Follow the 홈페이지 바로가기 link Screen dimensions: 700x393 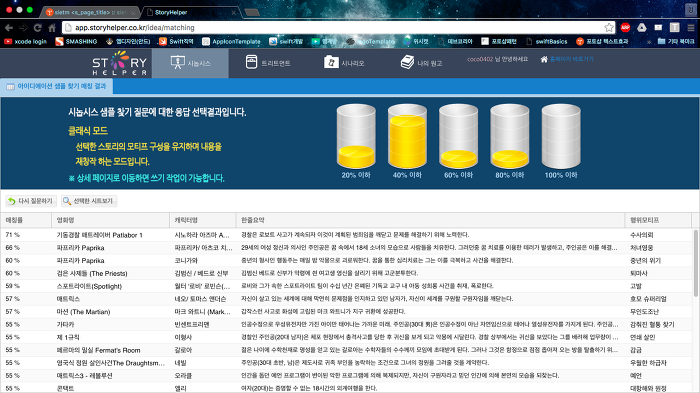tap(571, 59)
